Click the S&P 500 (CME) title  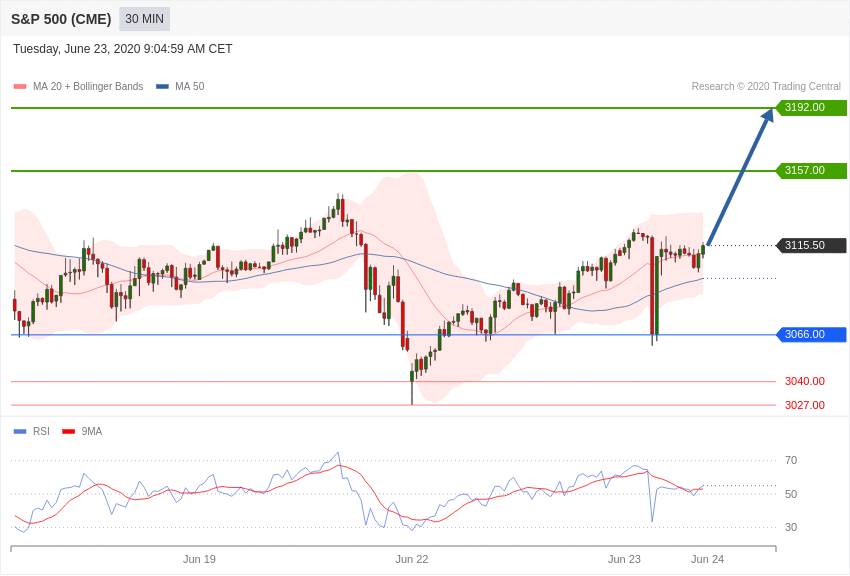point(61,19)
